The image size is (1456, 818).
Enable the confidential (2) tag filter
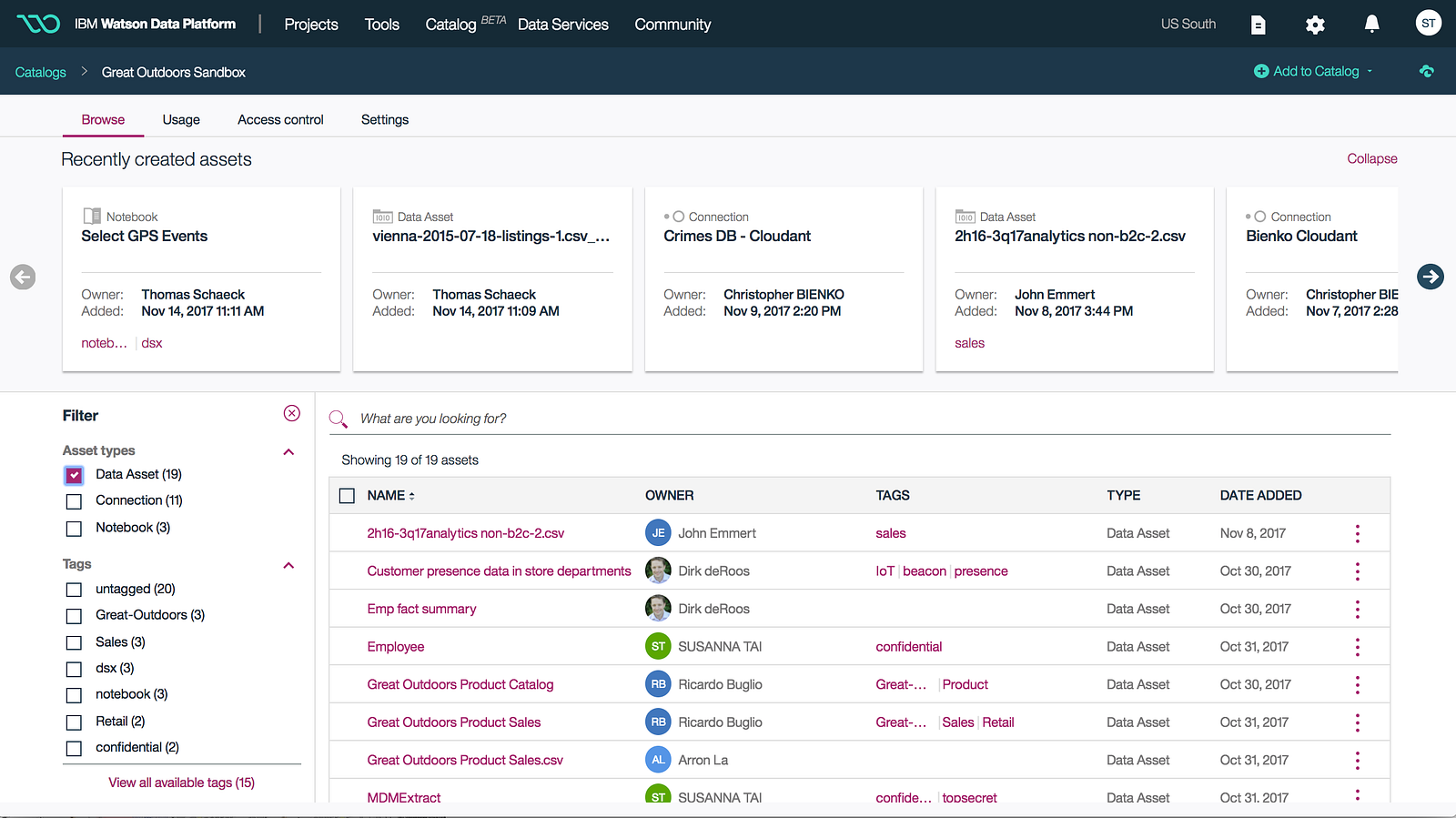tap(75, 748)
